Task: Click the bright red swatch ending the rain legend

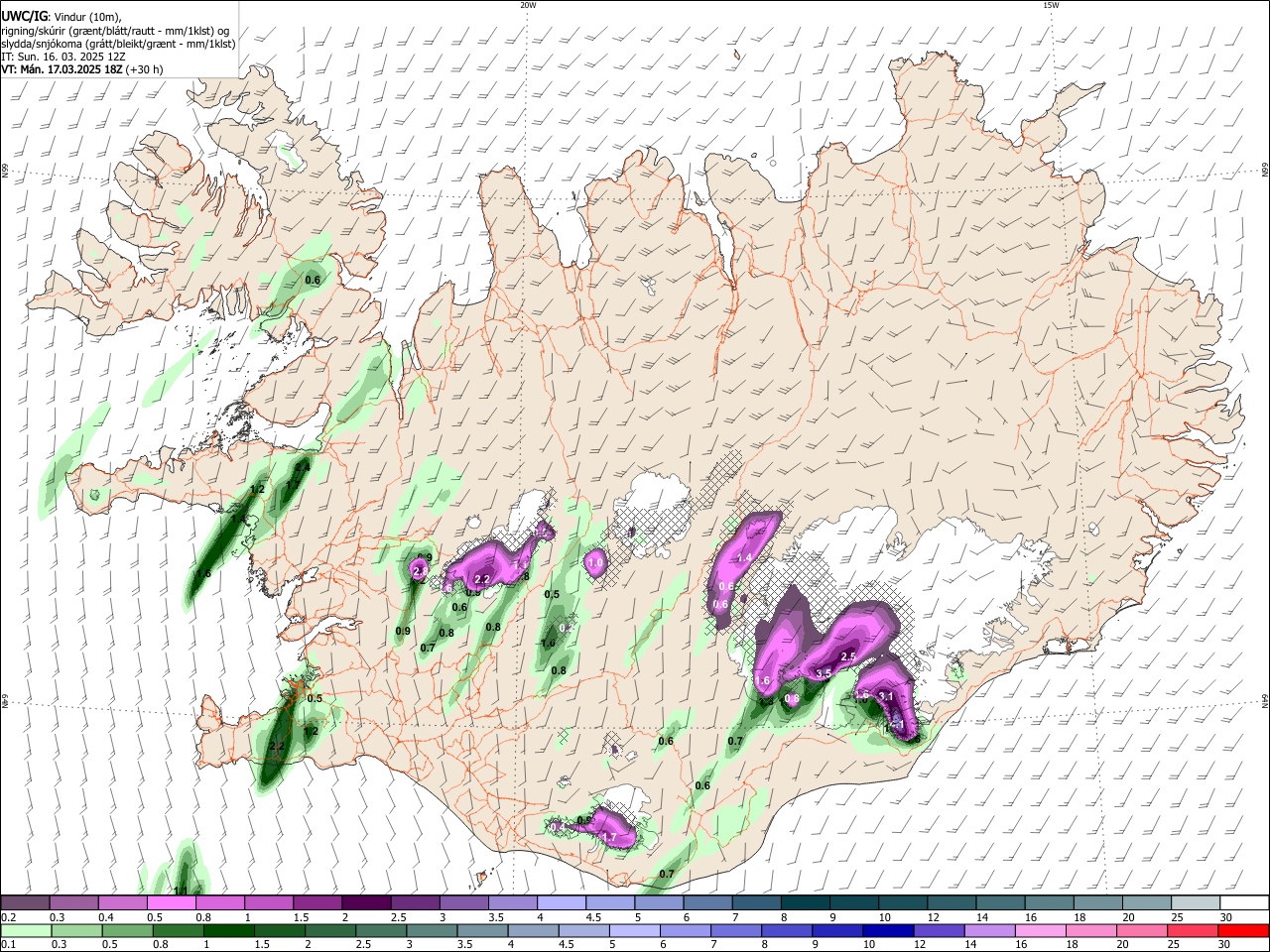Action: click(x=1243, y=930)
